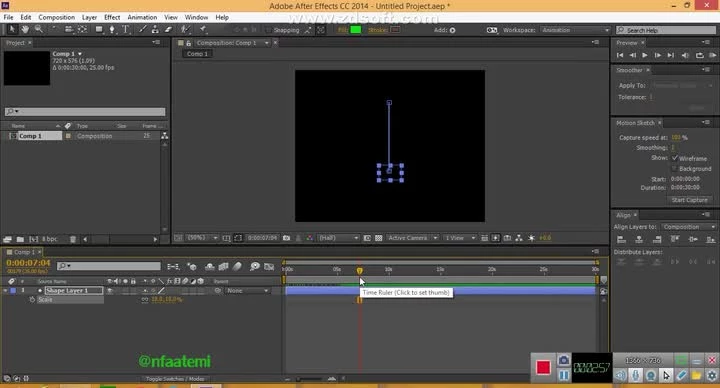Open the Composition menu
The image size is (720, 388).
(x=56, y=17)
